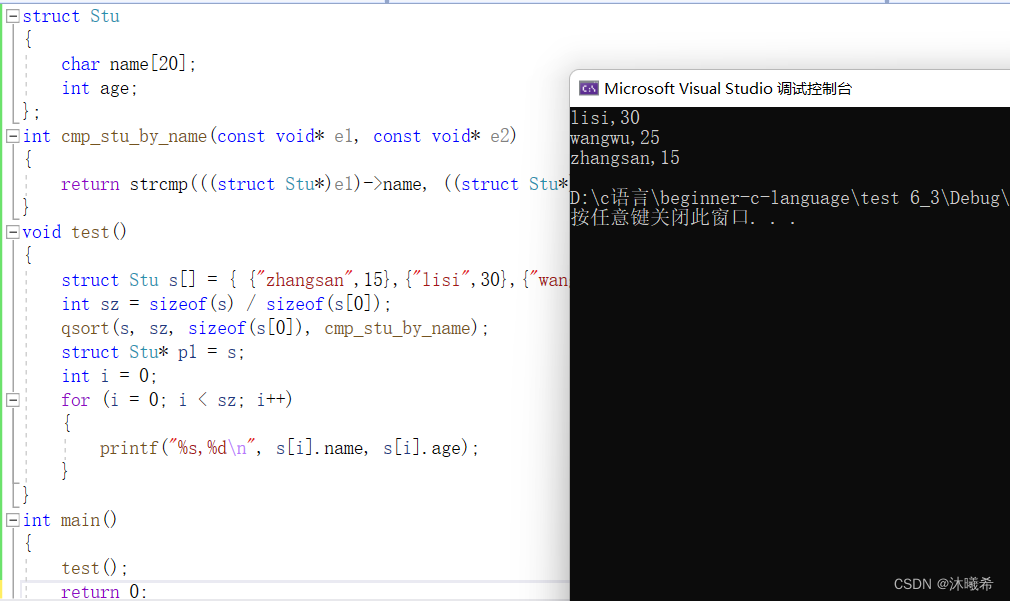Screen dimensions: 1010x601
Task: Click the 'return 0;' line
Action: tap(104, 592)
